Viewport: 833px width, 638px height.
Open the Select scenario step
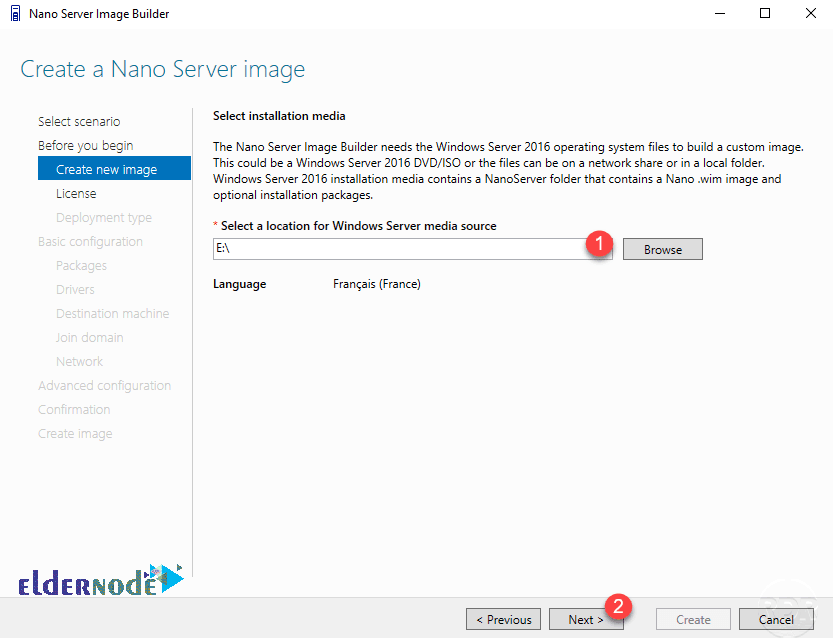click(x=79, y=121)
